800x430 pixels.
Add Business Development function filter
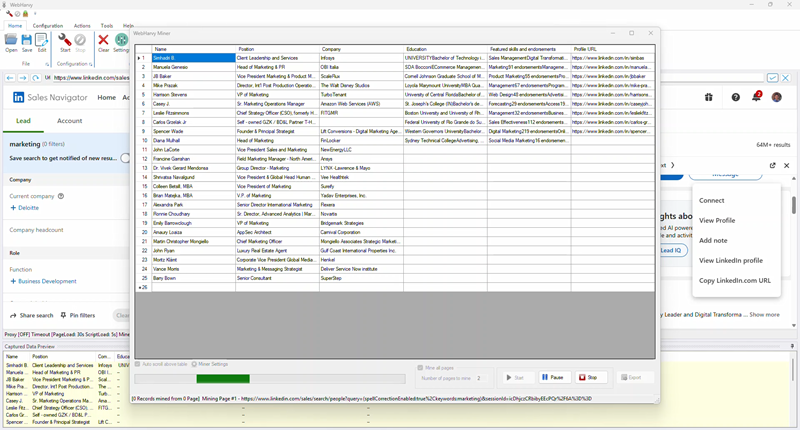coord(43,281)
